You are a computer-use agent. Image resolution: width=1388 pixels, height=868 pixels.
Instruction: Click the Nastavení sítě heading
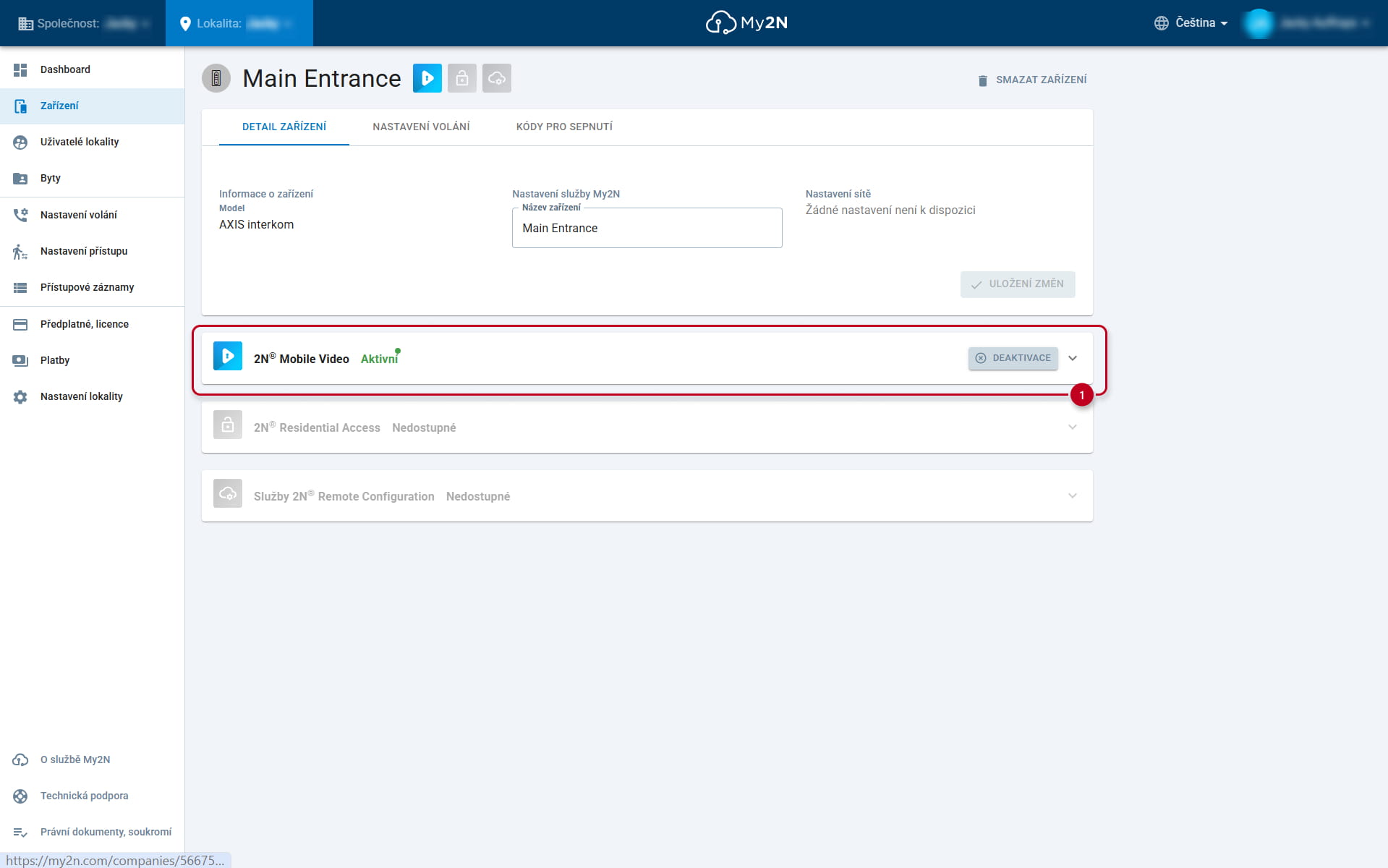pos(838,194)
